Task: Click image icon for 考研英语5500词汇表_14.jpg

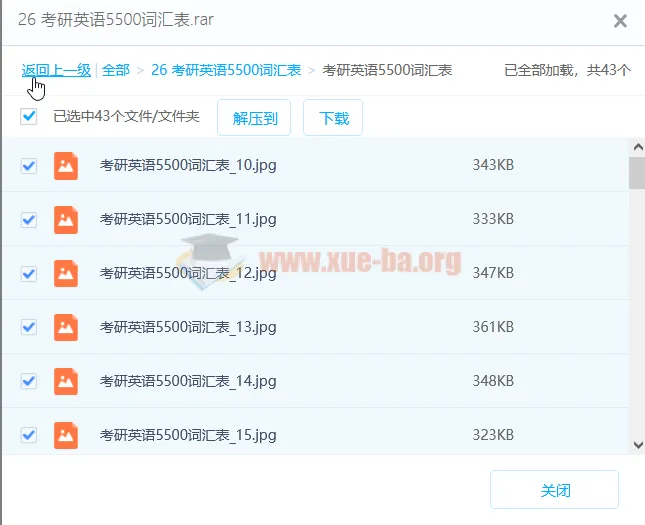Action: click(x=66, y=381)
